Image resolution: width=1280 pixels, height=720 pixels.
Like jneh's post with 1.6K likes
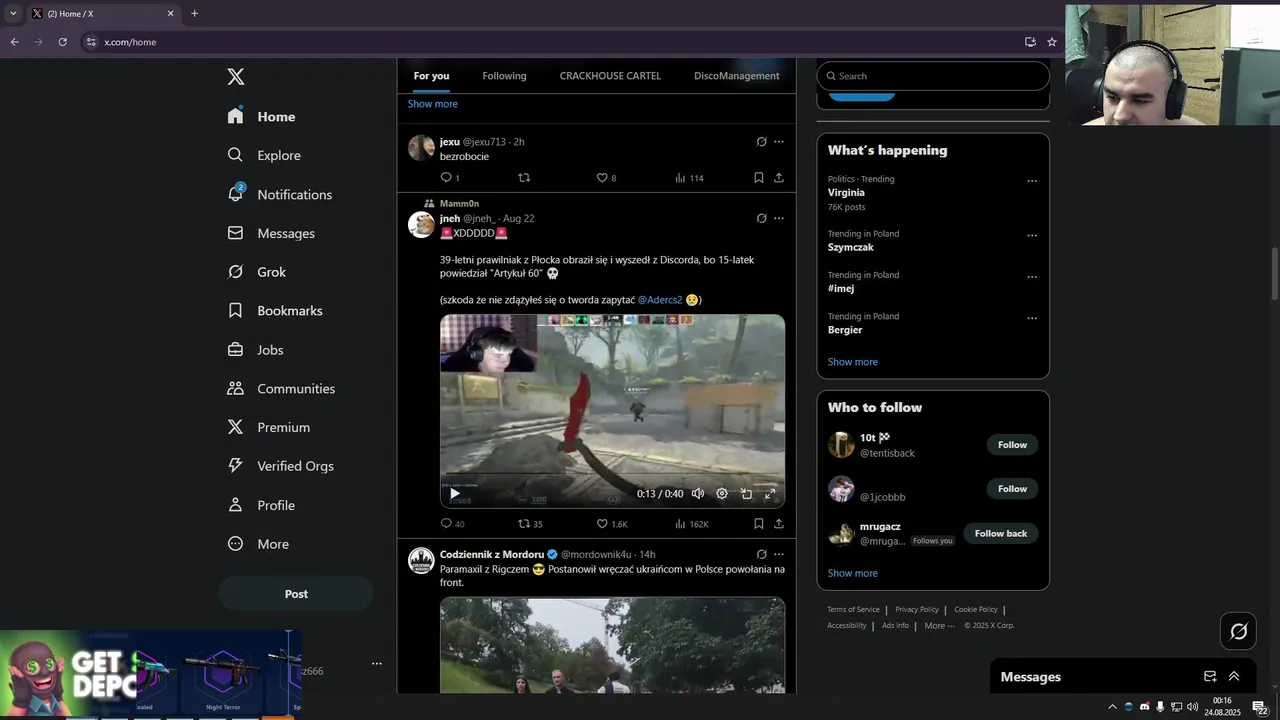[612, 524]
